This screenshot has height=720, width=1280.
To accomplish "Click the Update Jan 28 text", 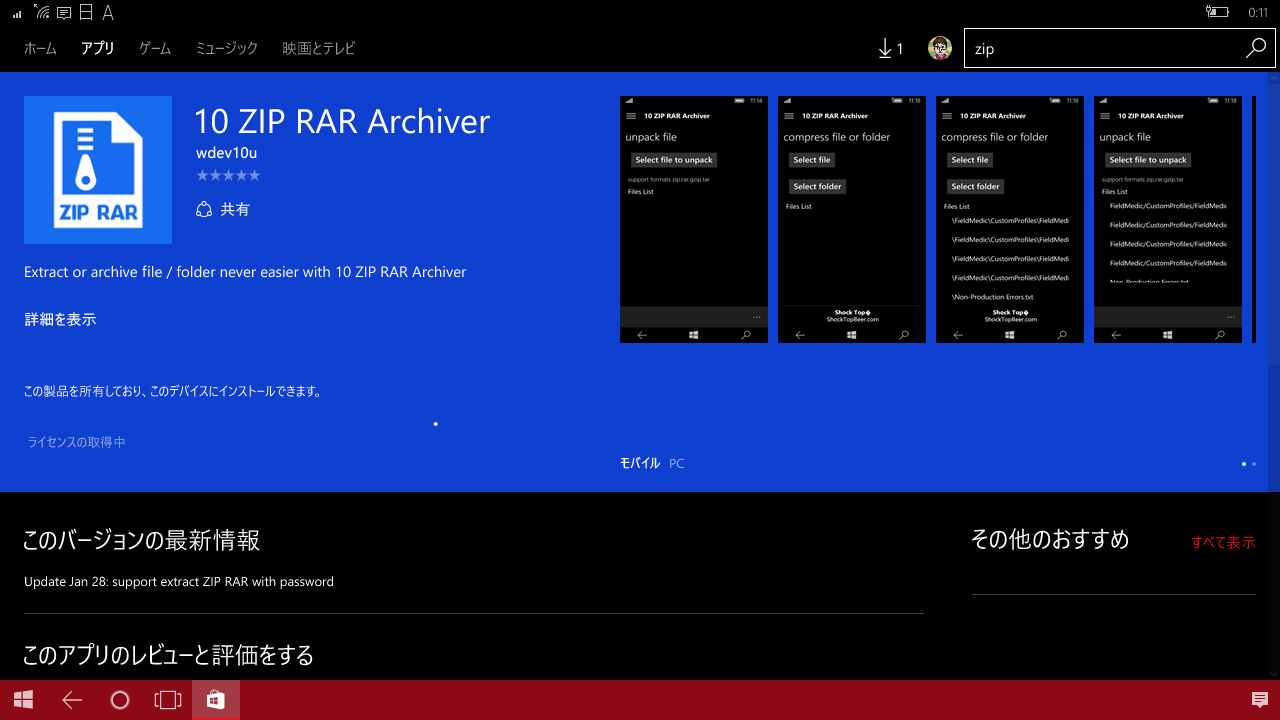I will (x=179, y=581).
